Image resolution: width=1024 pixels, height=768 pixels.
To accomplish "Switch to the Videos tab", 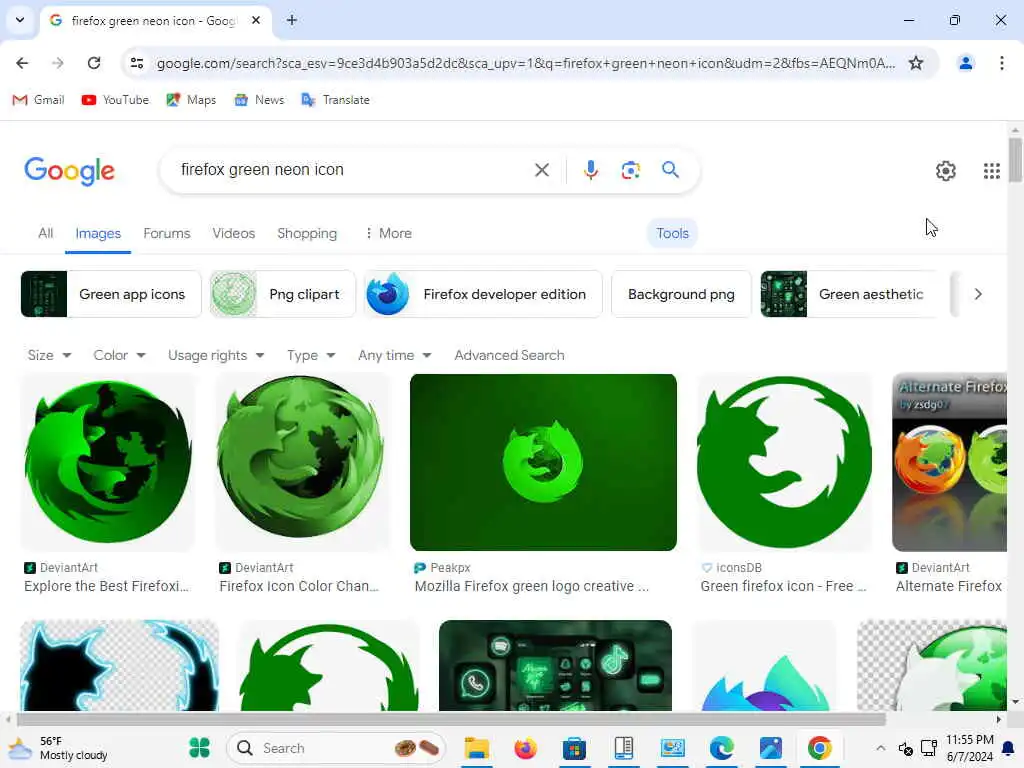I will tap(233, 233).
